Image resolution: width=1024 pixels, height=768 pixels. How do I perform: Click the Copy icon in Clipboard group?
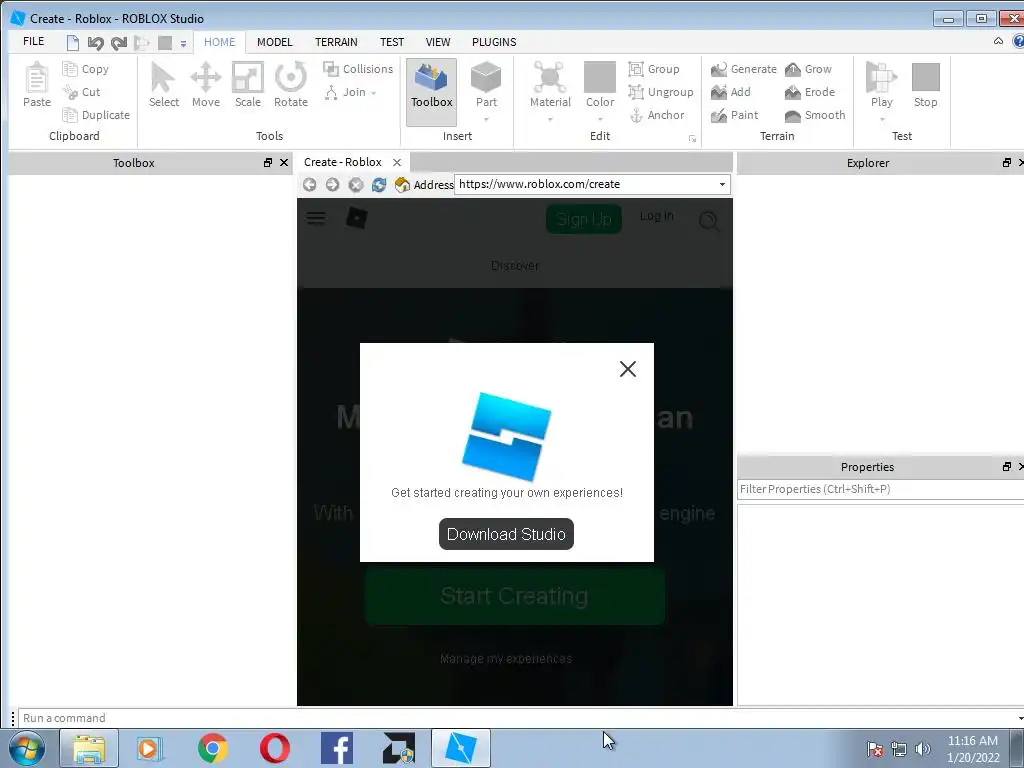point(70,69)
